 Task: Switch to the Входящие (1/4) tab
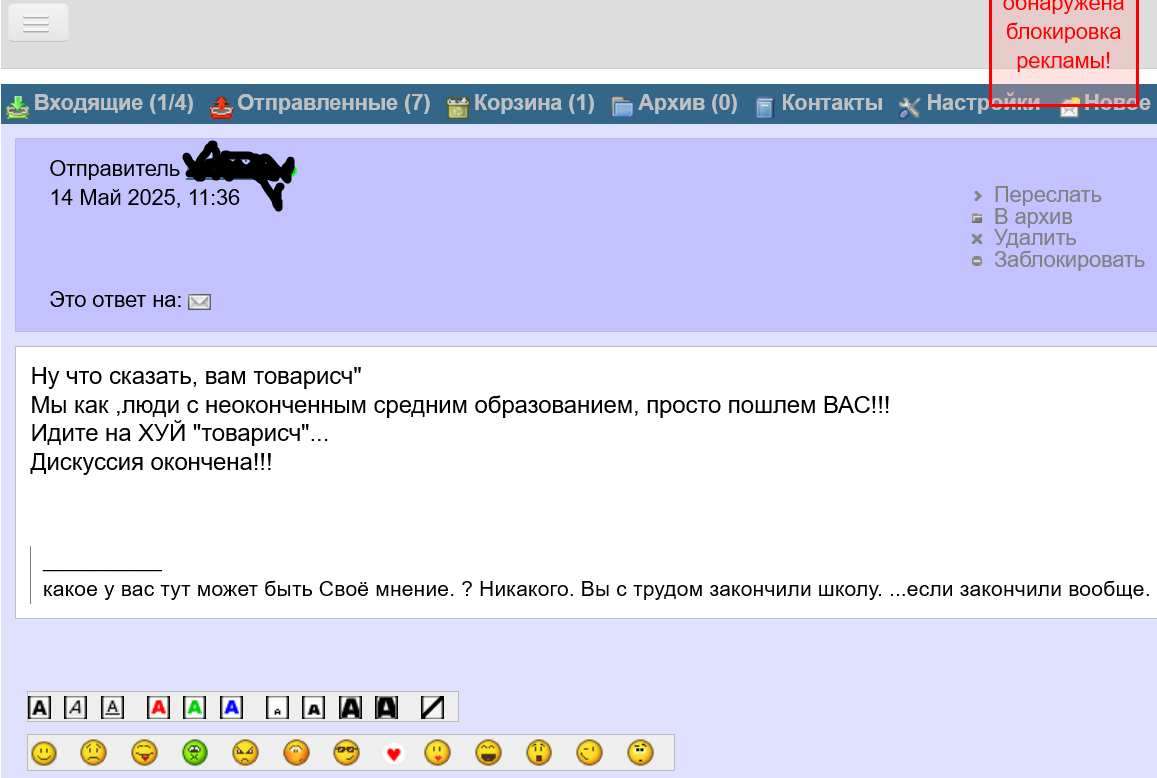pos(113,103)
